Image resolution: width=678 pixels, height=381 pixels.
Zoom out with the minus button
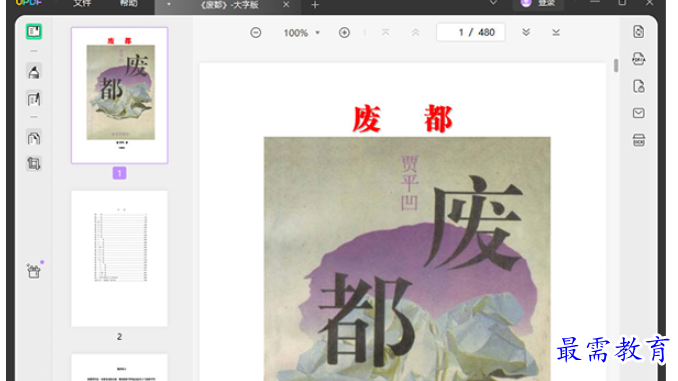tap(256, 32)
